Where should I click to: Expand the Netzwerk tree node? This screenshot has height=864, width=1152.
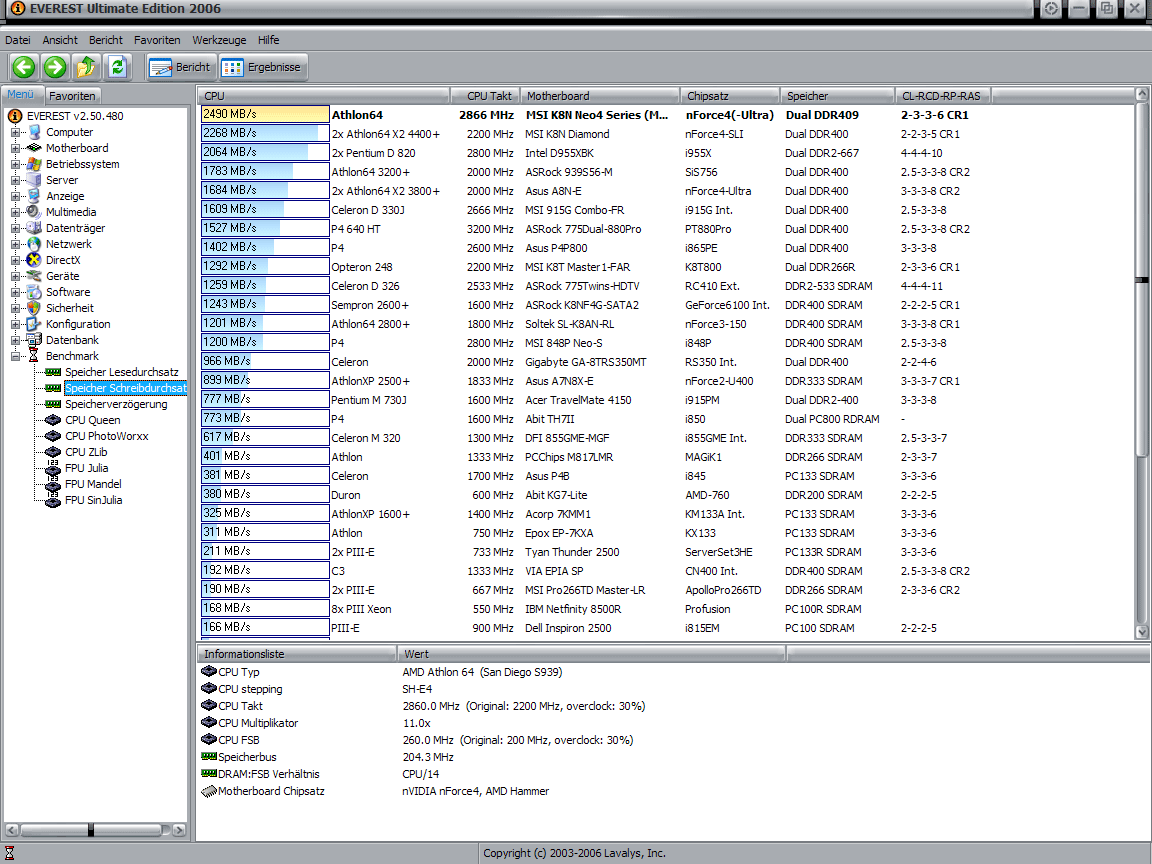(15, 244)
